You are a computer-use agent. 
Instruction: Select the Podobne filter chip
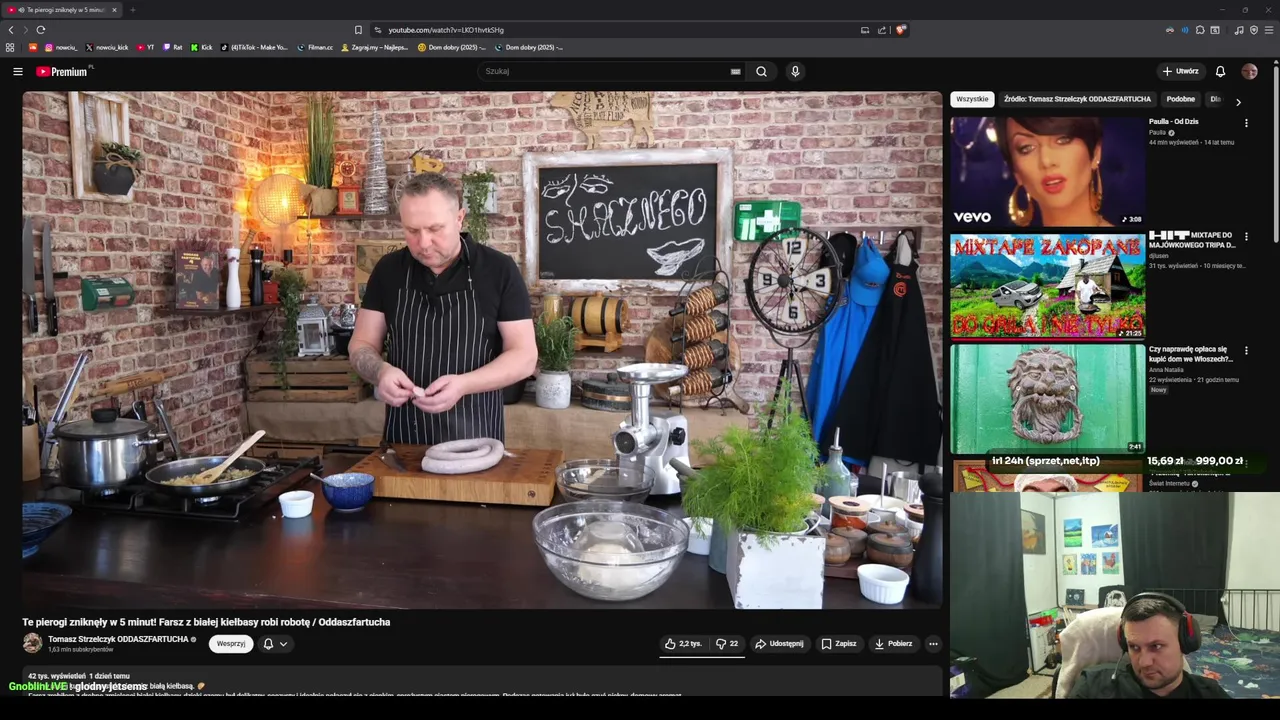(x=1181, y=99)
